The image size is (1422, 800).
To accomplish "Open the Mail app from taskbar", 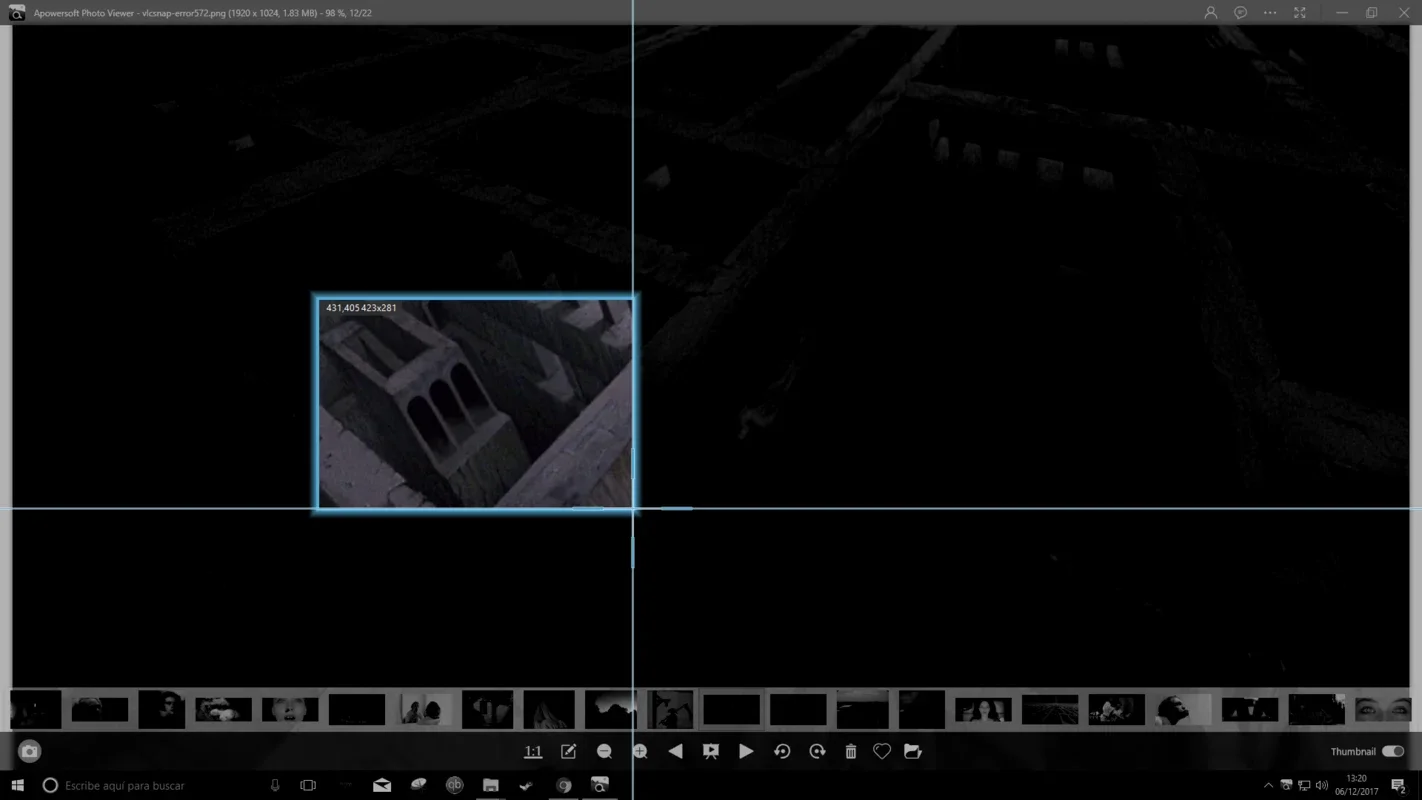I will pyautogui.click(x=382, y=786).
